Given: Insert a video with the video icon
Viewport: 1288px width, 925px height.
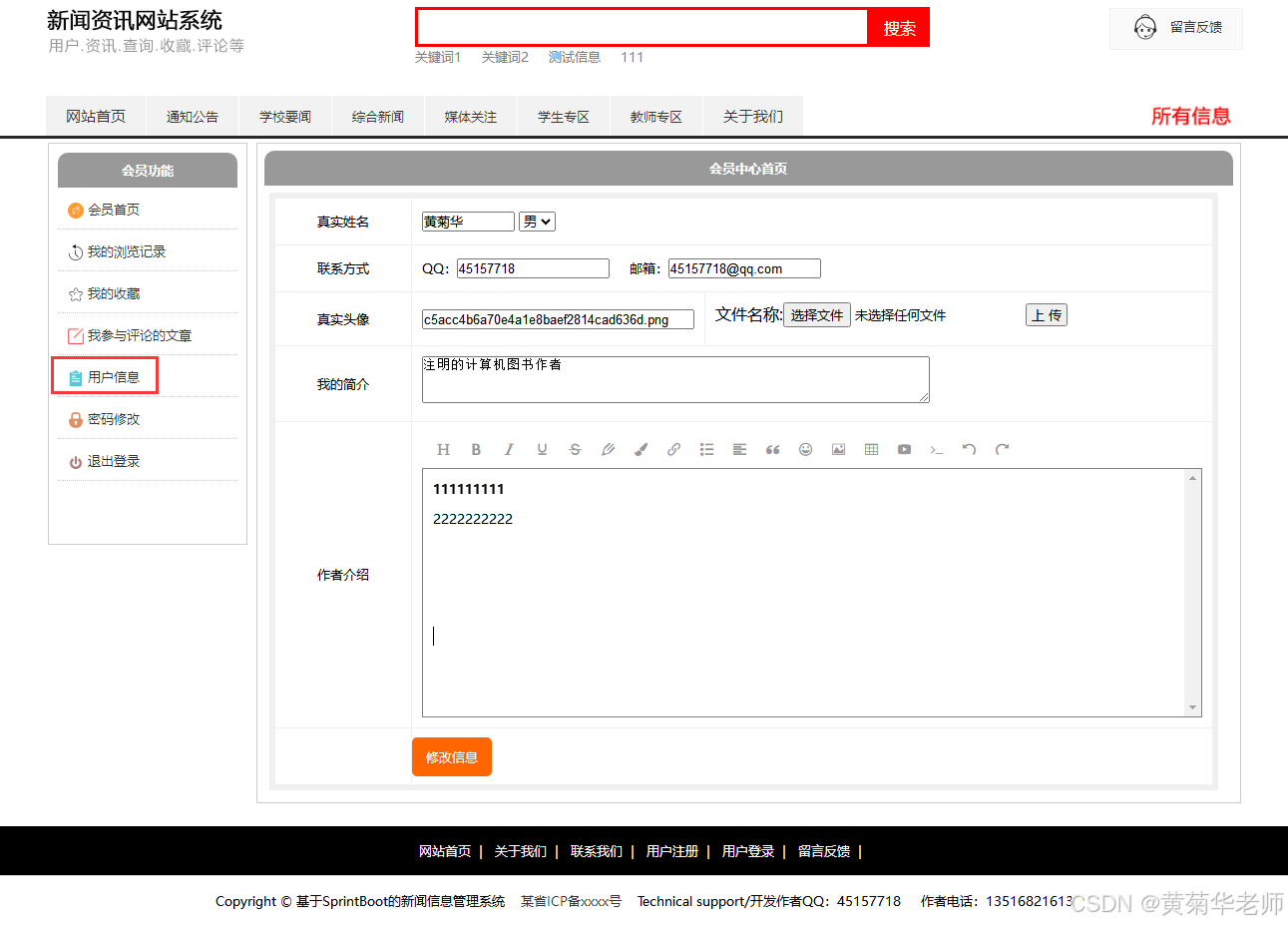Looking at the screenshot, I should (x=904, y=449).
